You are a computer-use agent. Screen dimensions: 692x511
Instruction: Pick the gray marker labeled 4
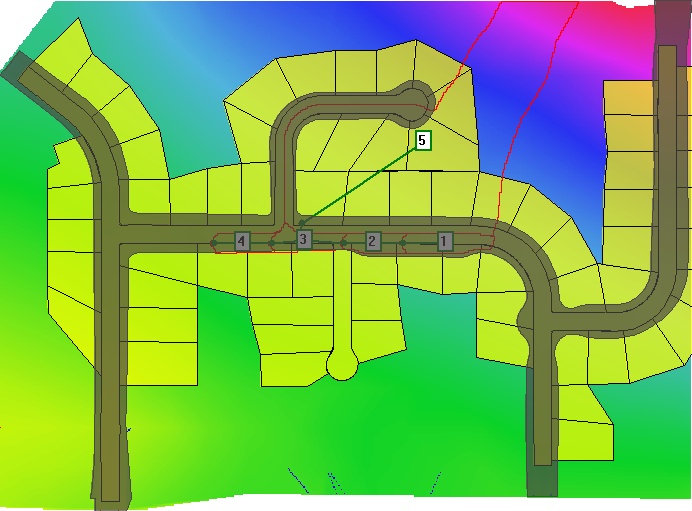(x=241, y=241)
